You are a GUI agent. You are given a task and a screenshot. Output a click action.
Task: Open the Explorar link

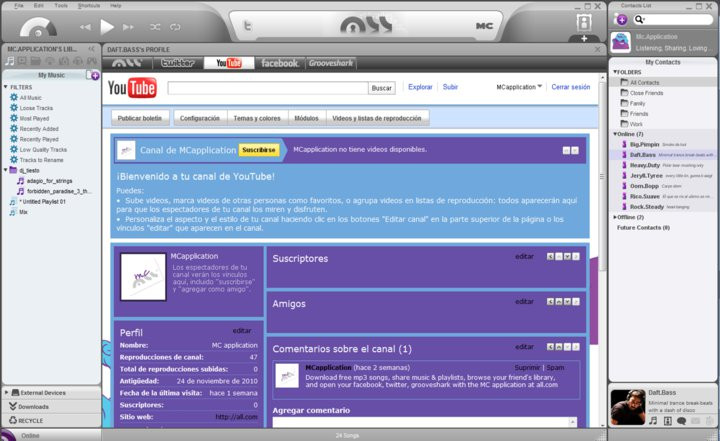[x=420, y=87]
